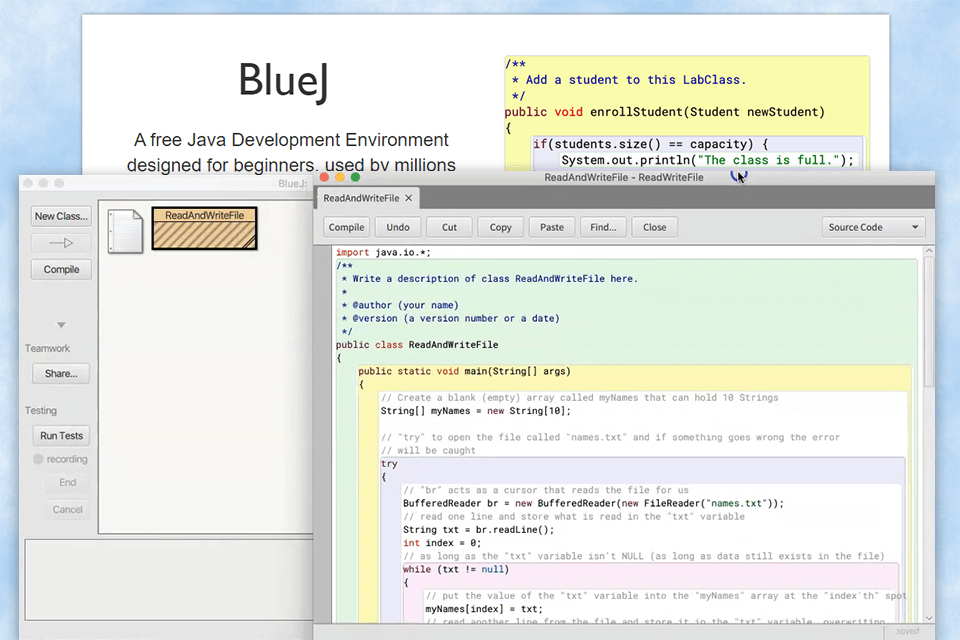Select the ReadAndWriteFile class box
The image size is (960, 640).
[204, 228]
